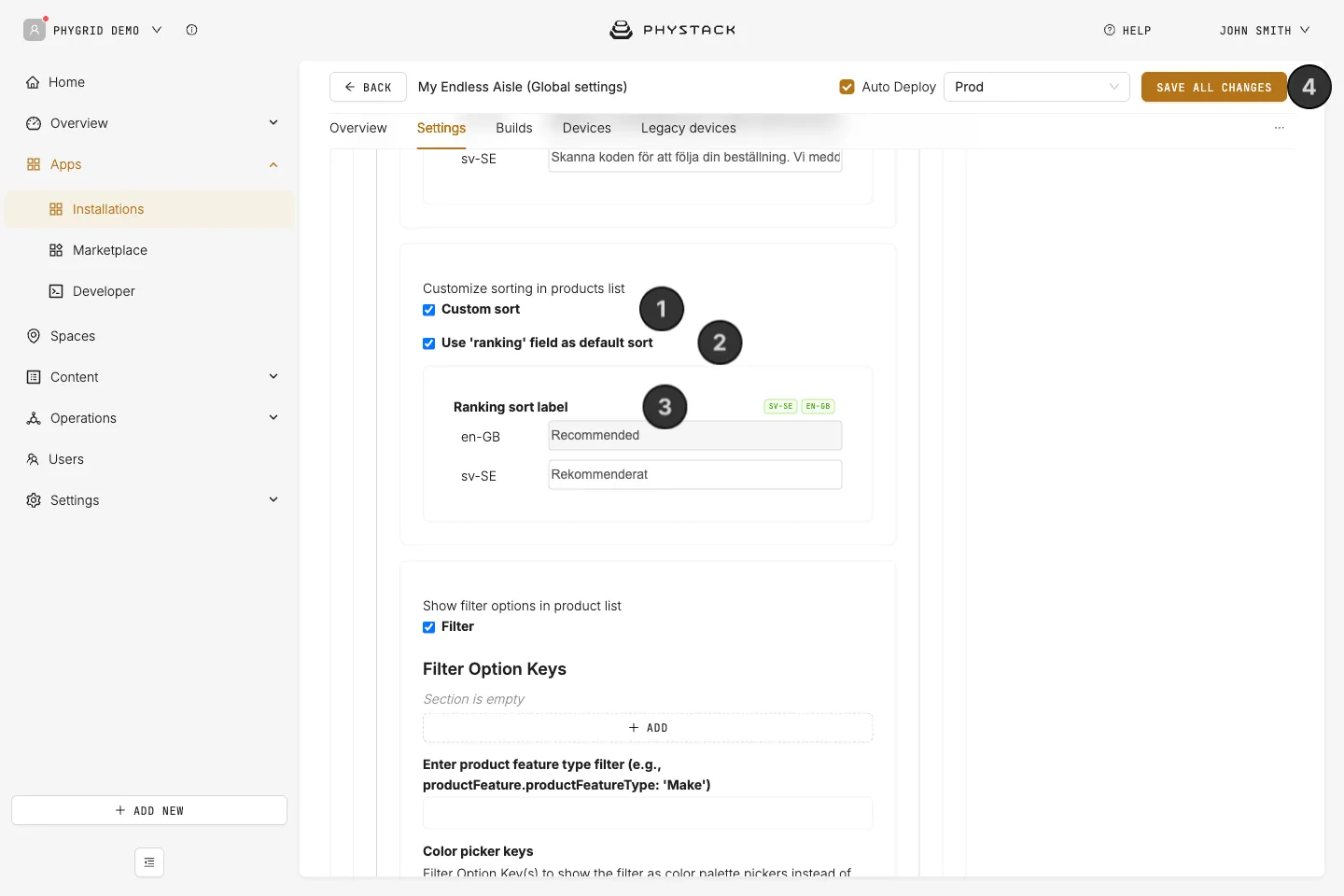Click the Installations grid icon

coord(56,209)
